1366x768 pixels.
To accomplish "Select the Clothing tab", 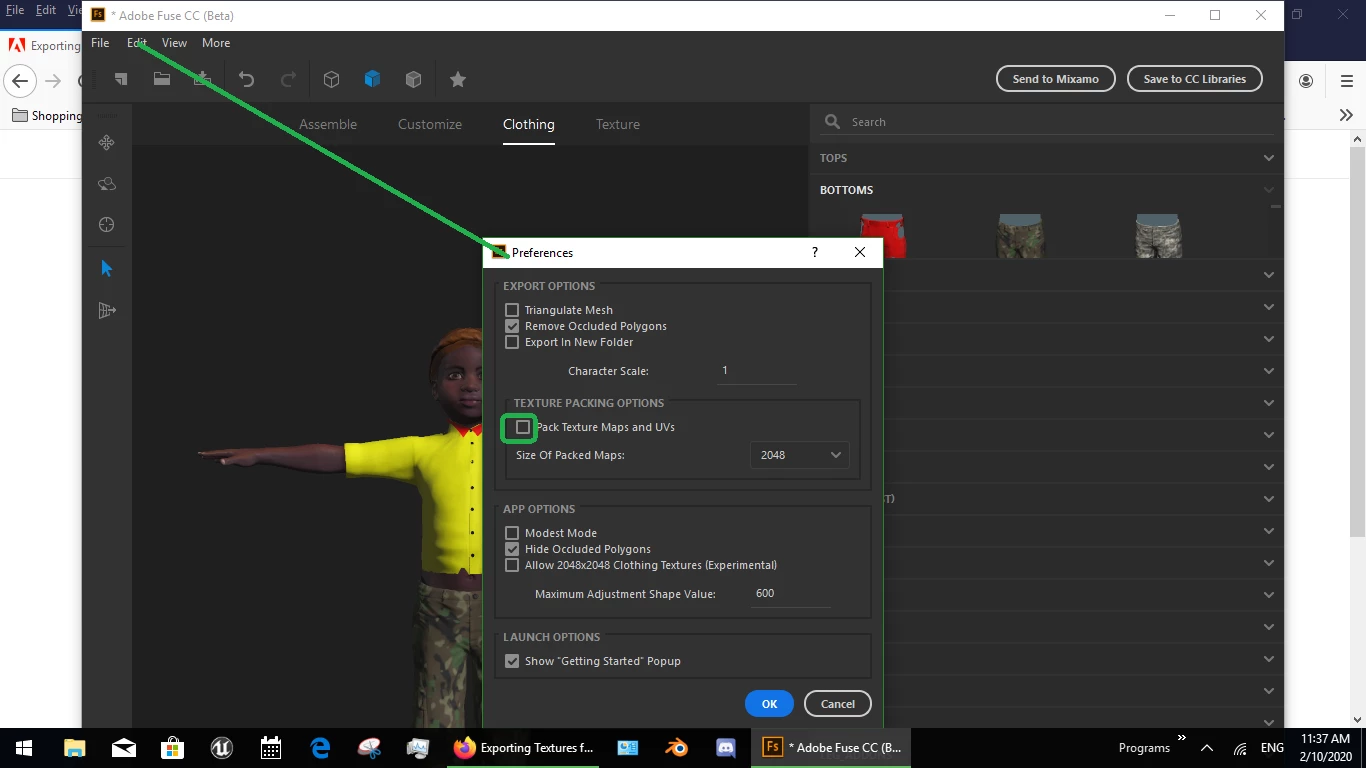I will pos(529,124).
